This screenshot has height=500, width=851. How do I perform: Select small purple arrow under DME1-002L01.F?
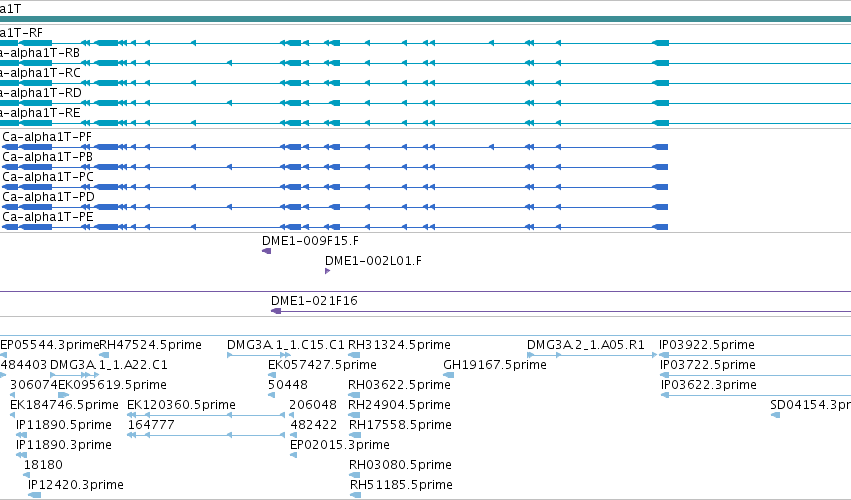[x=327, y=271]
